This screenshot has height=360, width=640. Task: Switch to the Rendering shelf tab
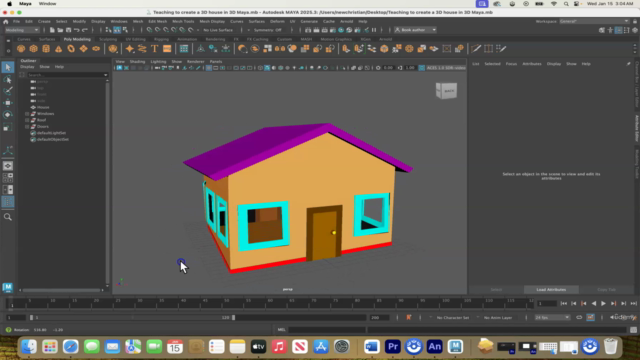coord(215,39)
